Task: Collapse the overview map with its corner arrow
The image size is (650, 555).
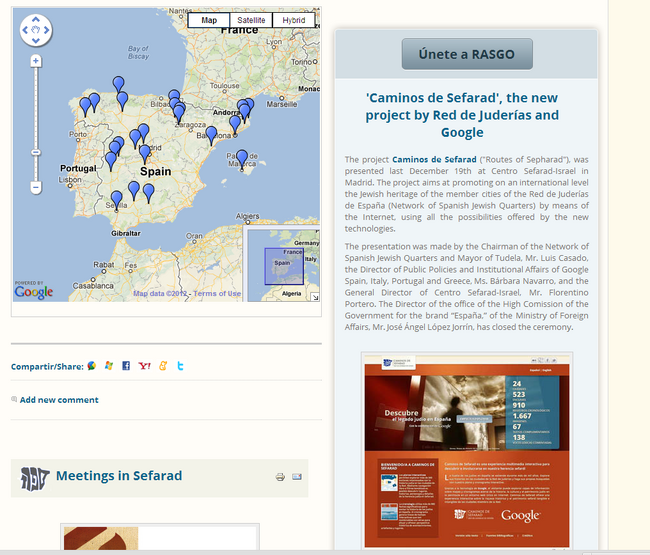Action: coord(315,297)
